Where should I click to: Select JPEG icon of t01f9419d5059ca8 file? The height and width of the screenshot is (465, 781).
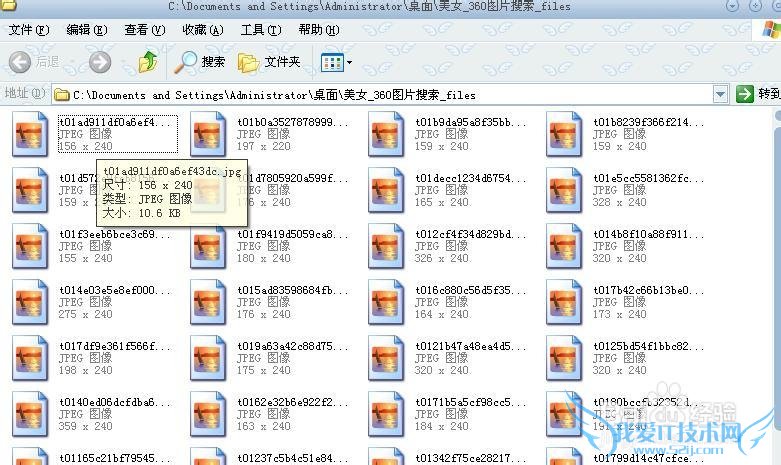click(208, 246)
